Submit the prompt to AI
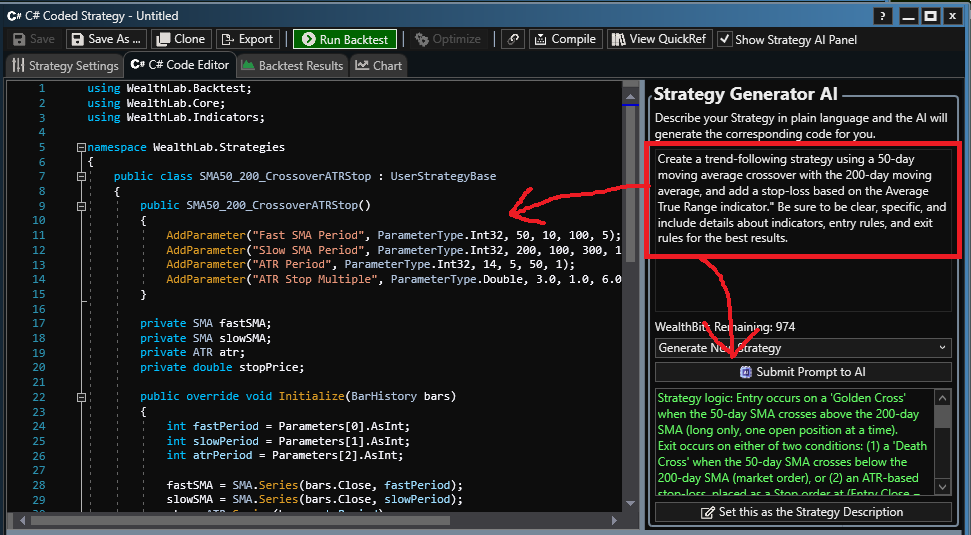 [x=803, y=372]
